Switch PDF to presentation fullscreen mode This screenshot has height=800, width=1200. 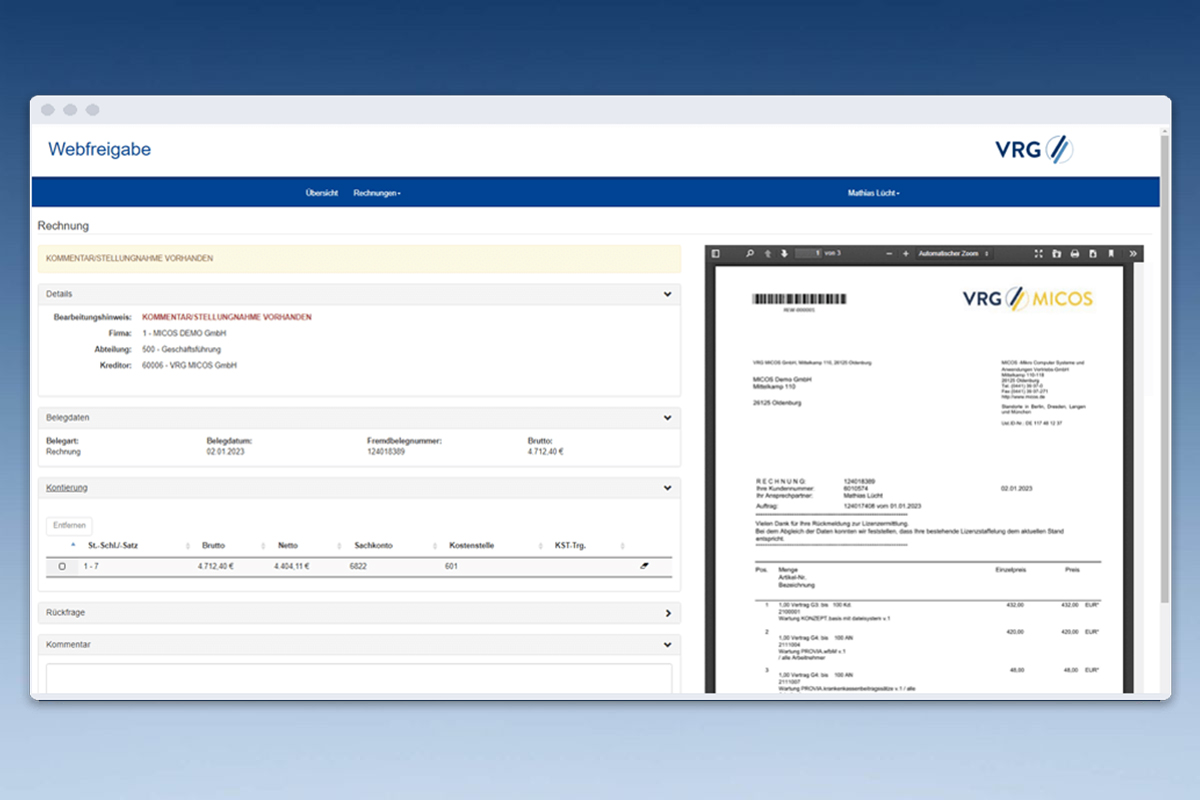coord(1038,254)
